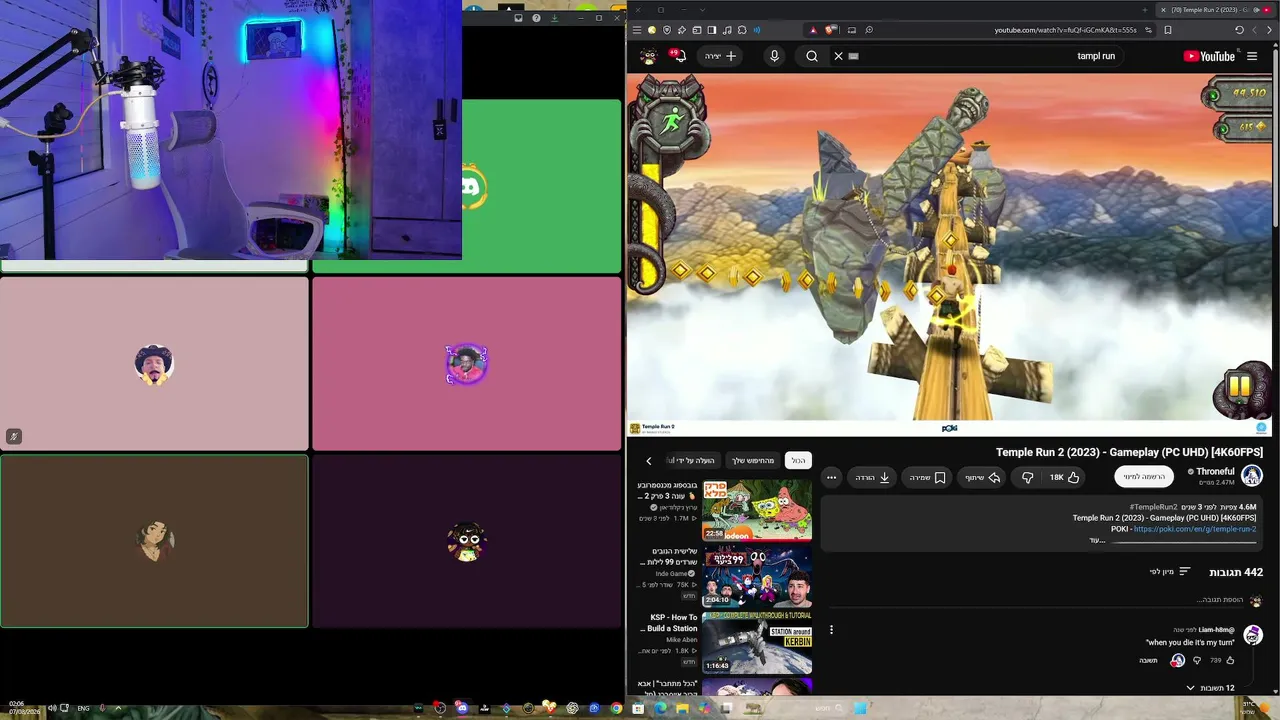Expand the 12 replies under Liam's comment

pos(1210,688)
